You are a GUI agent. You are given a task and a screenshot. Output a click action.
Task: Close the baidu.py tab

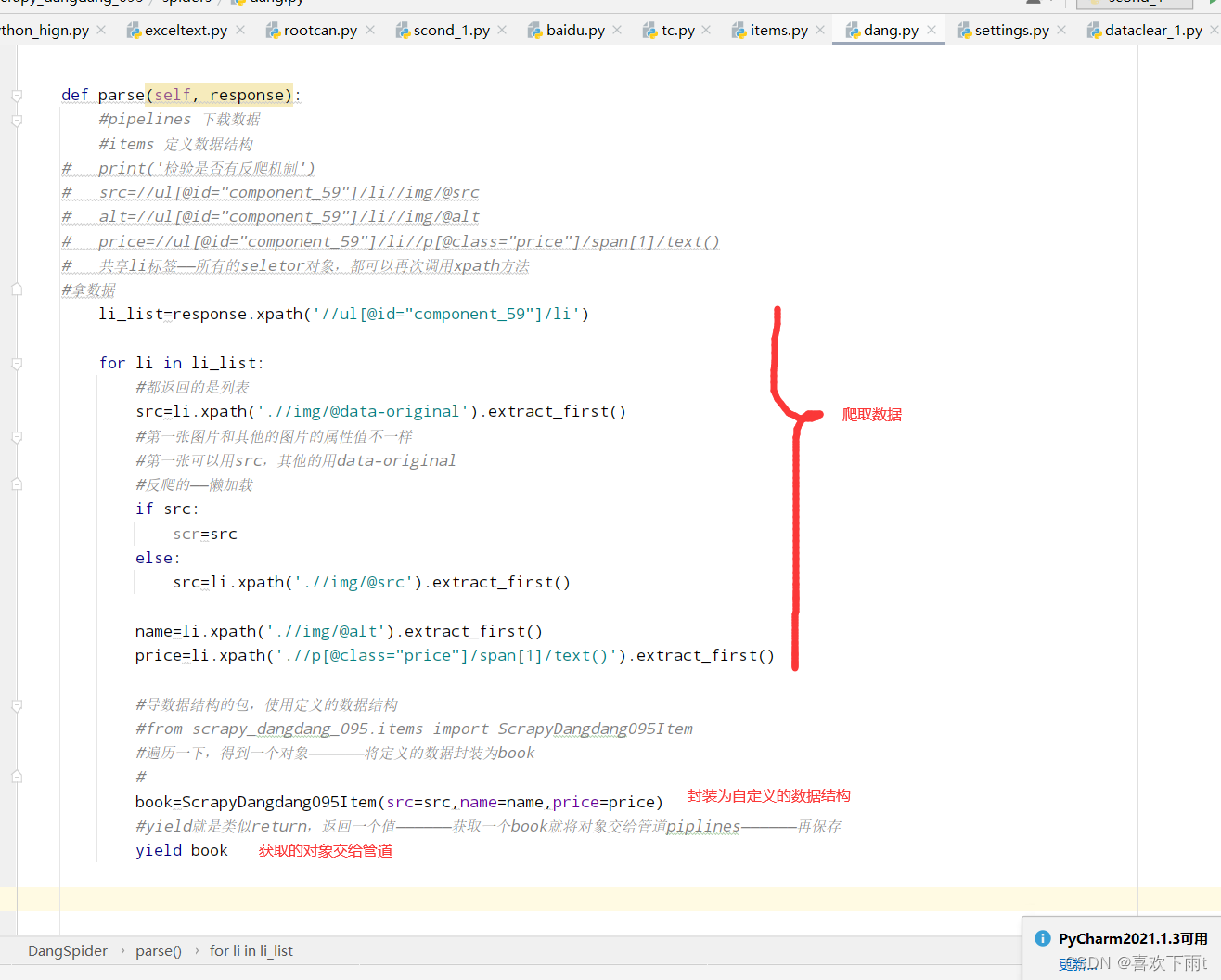pos(617,30)
